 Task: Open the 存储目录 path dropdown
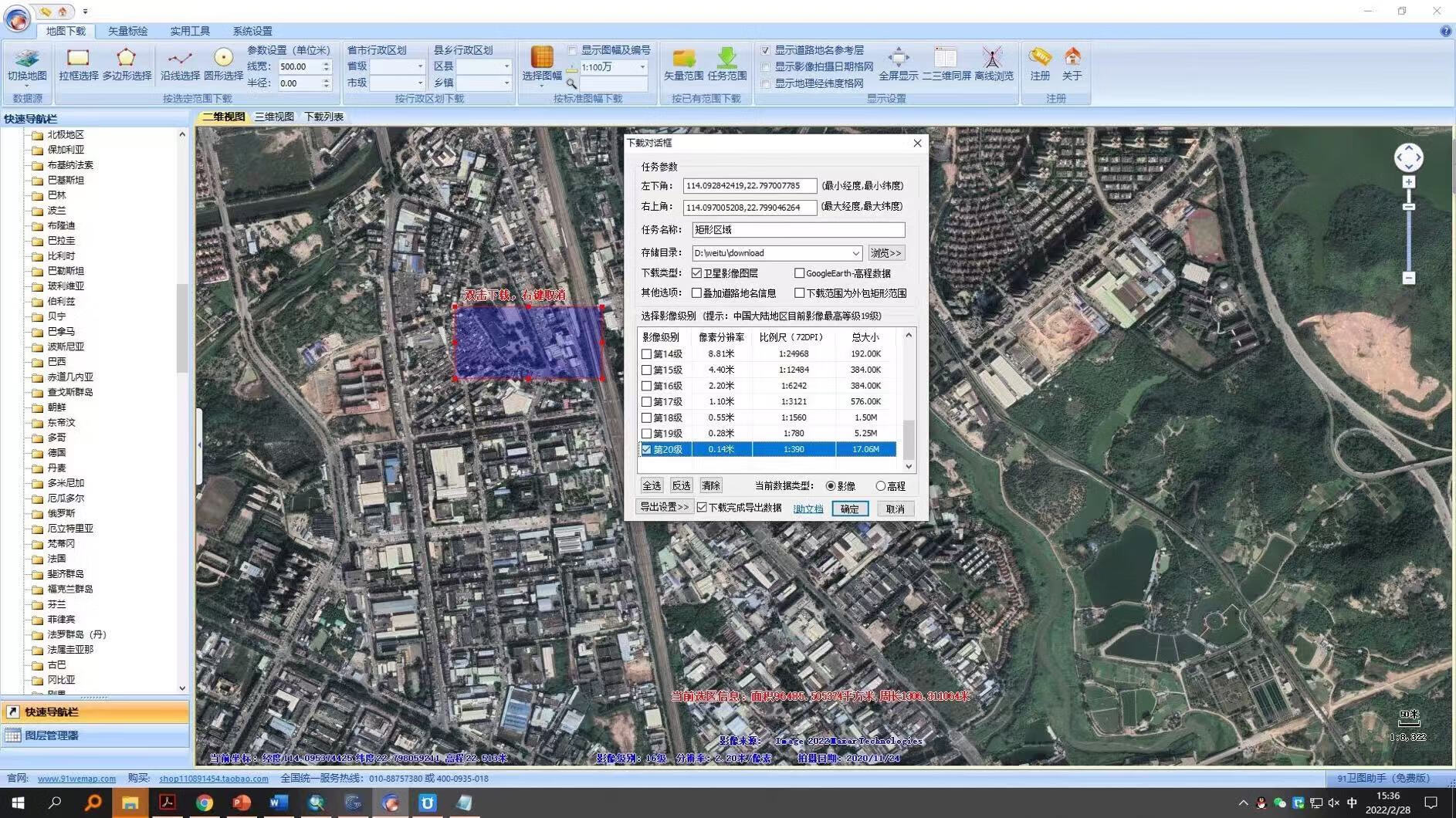click(855, 253)
